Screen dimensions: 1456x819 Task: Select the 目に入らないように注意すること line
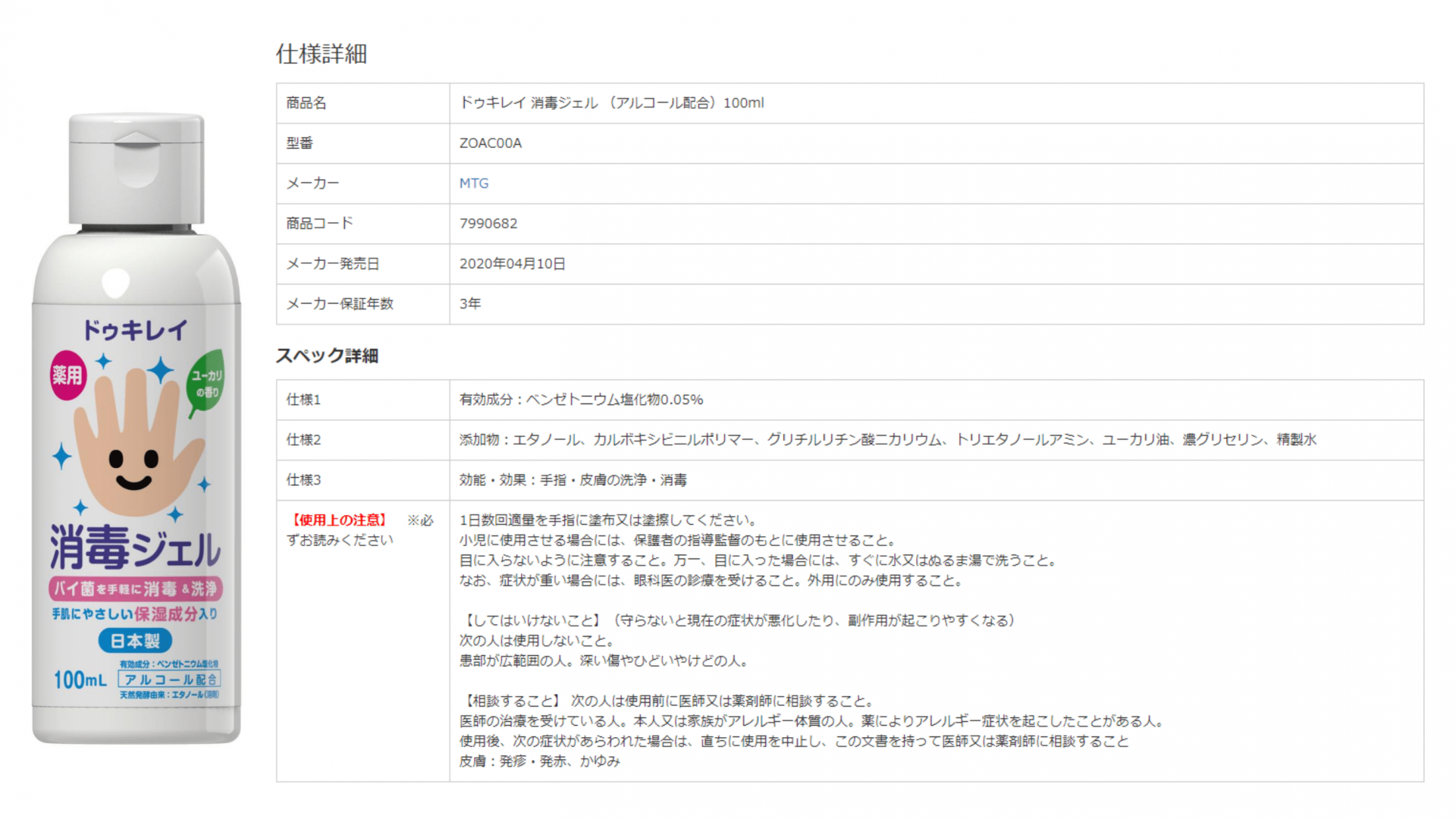pyautogui.click(x=758, y=560)
